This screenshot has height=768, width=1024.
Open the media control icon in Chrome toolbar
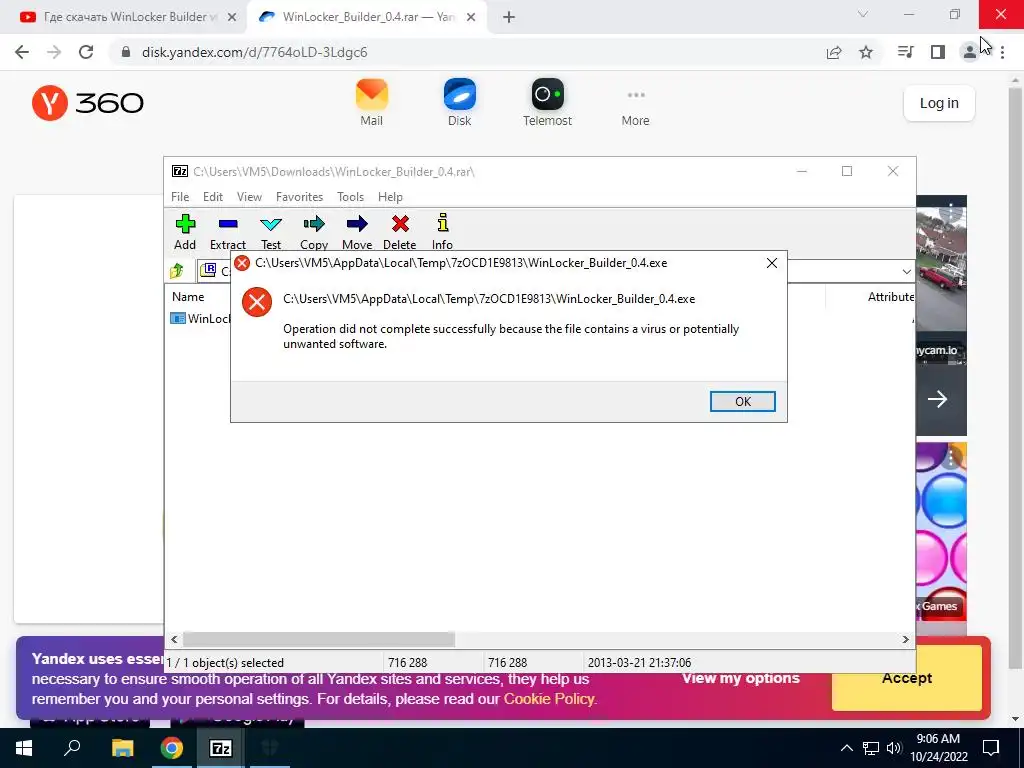905,52
